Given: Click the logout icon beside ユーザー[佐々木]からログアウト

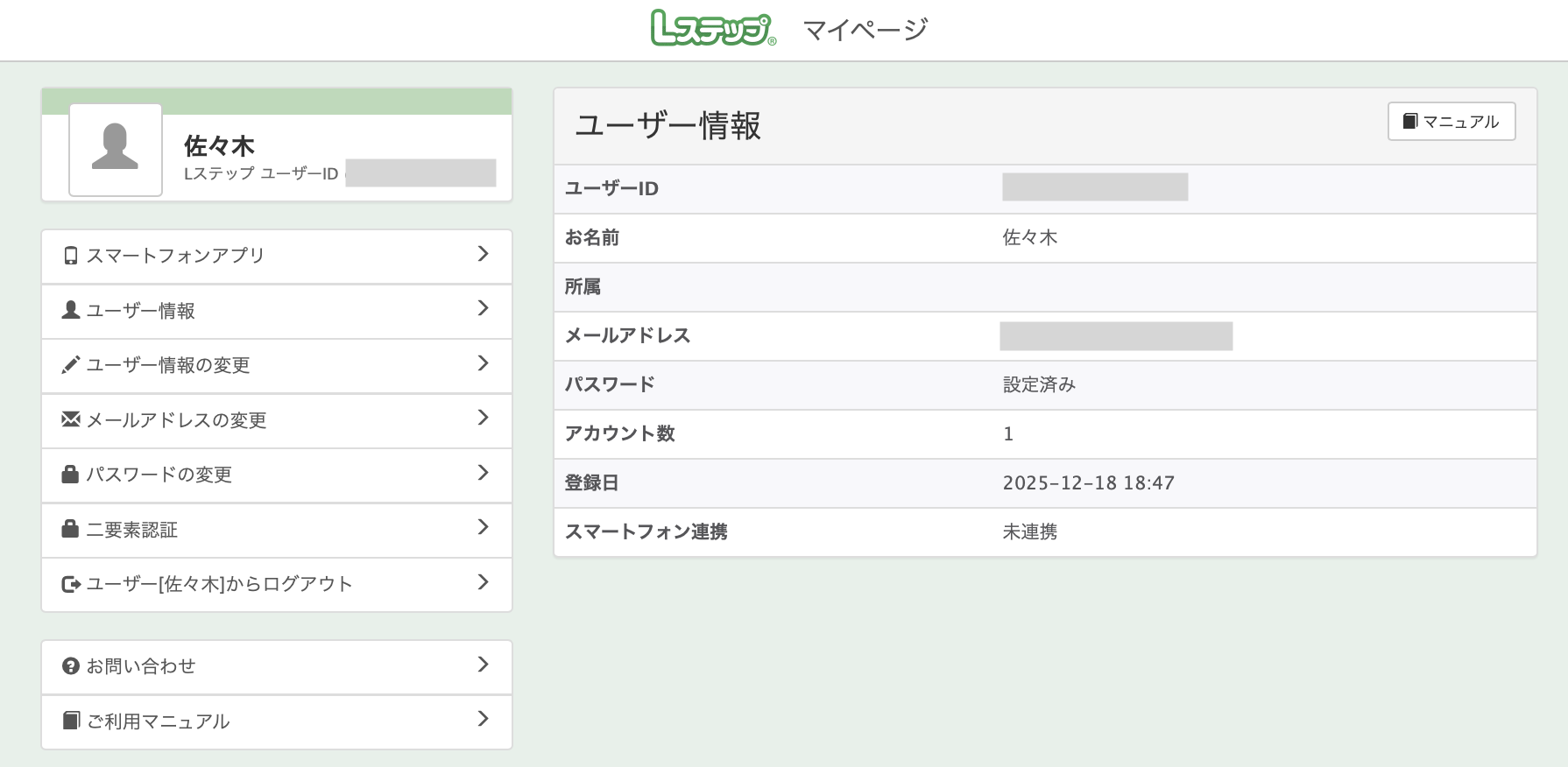Looking at the screenshot, I should pos(70,582).
